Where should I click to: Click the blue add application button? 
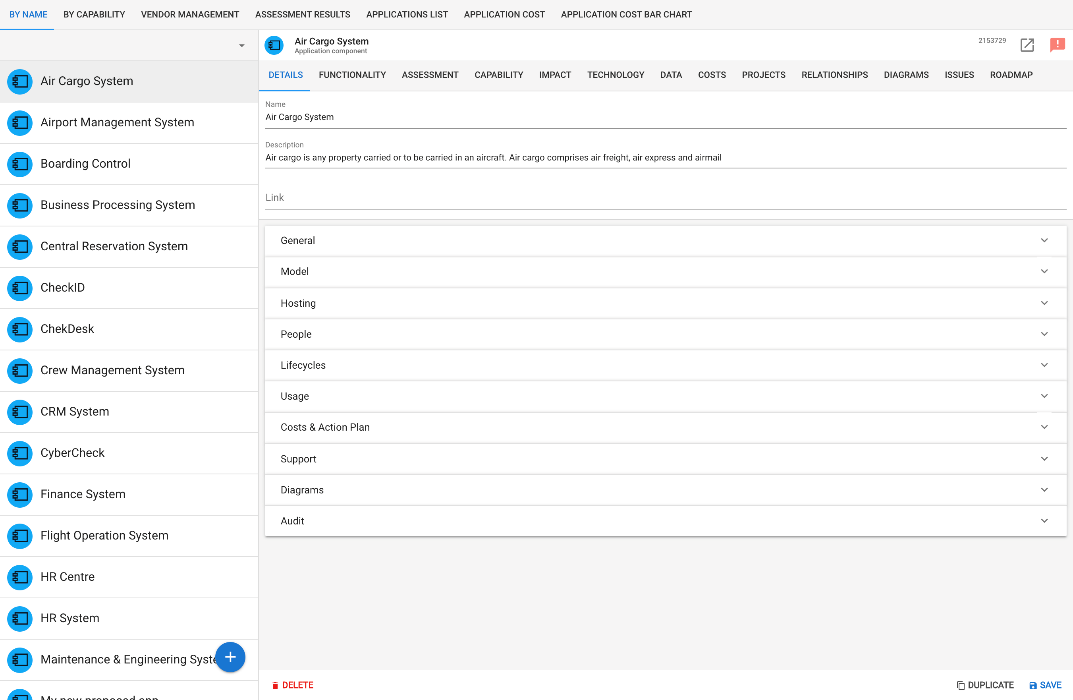230,657
